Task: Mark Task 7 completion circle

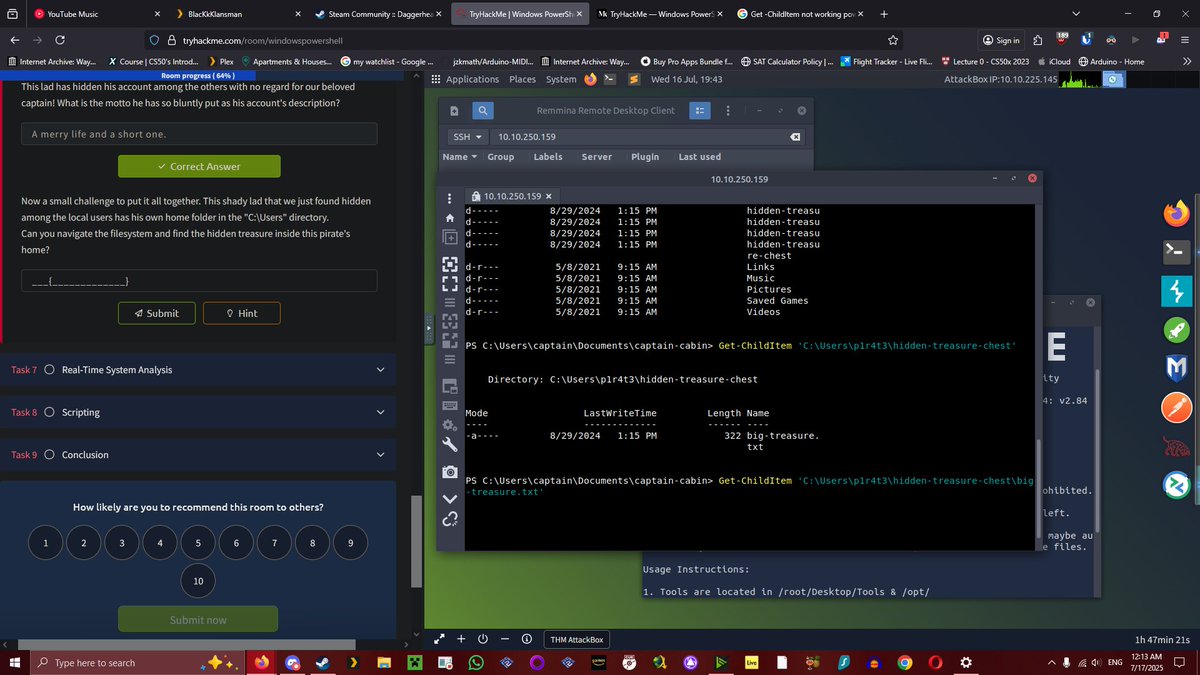Action: (x=49, y=370)
